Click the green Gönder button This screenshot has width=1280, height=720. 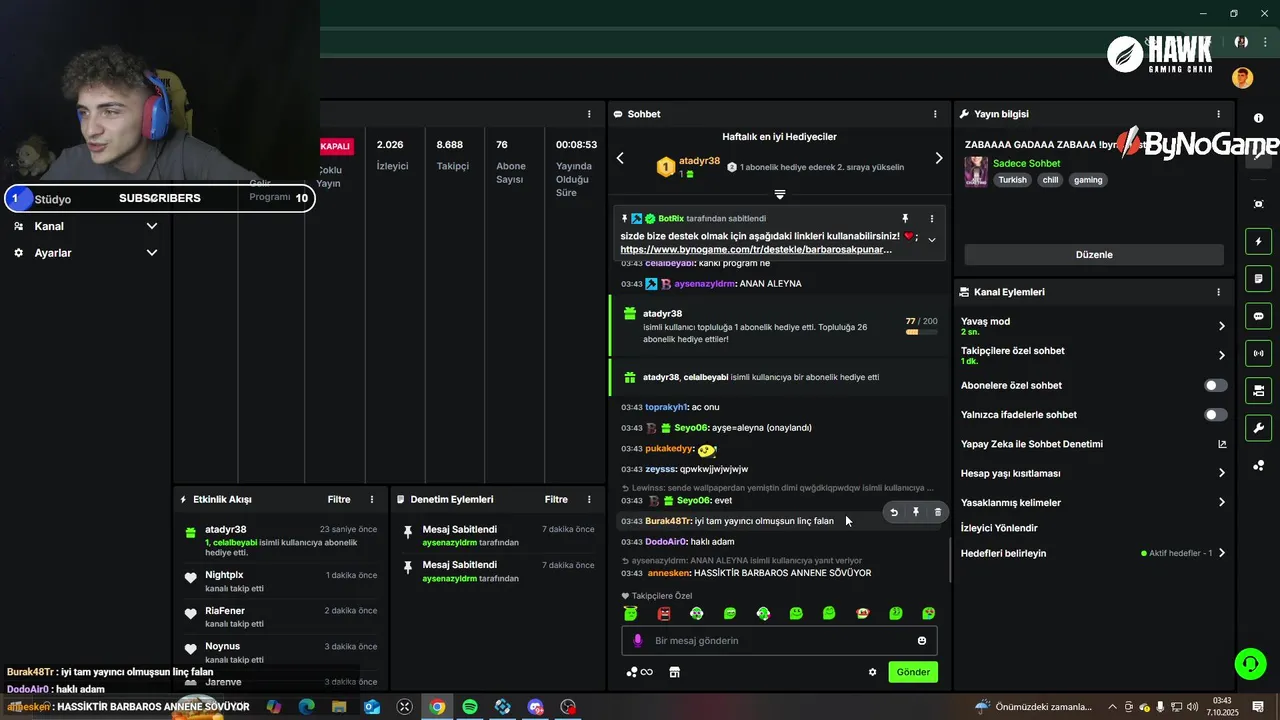click(913, 672)
